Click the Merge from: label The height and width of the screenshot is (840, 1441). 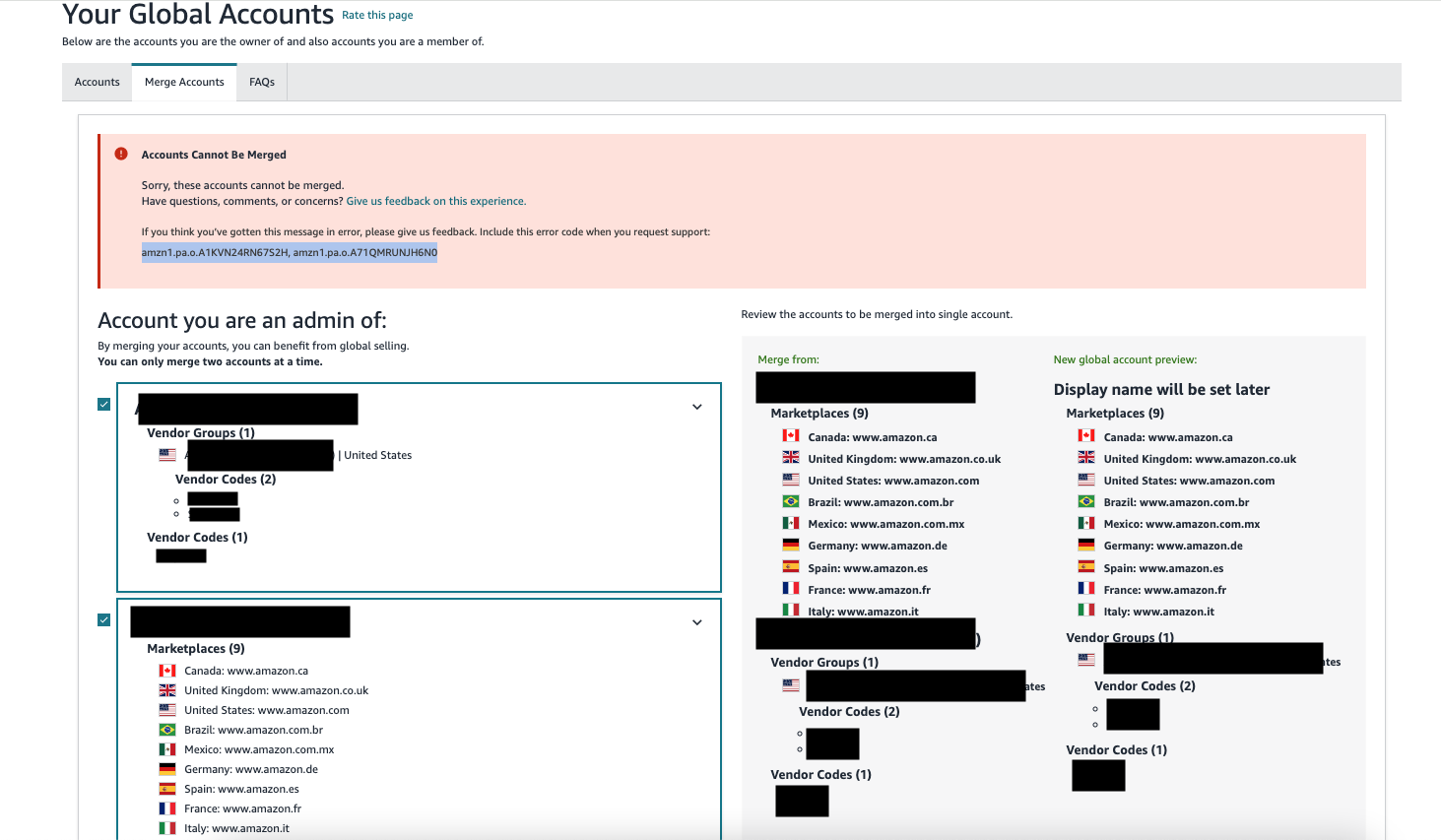(x=788, y=359)
